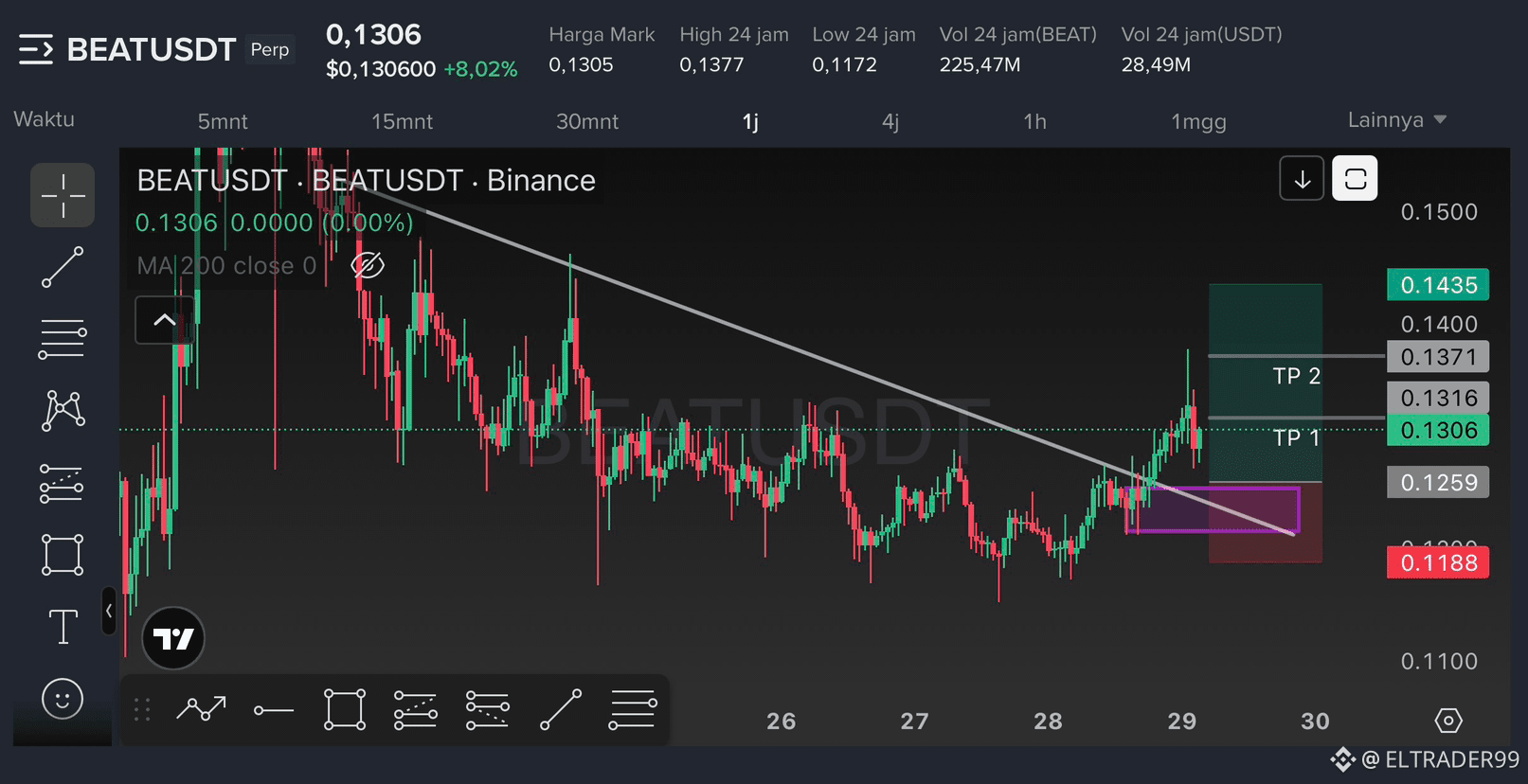
Task: Switch to the 4j timeframe
Action: pyautogui.click(x=890, y=121)
